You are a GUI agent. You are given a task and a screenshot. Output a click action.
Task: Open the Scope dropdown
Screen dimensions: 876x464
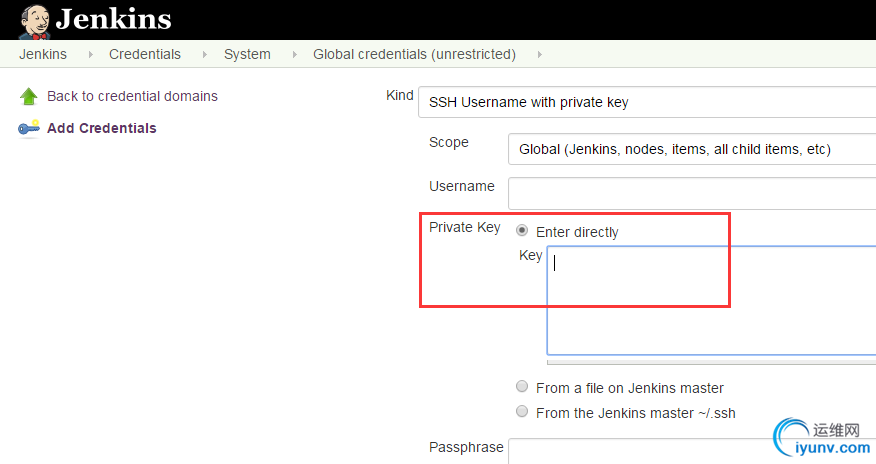[692, 149]
